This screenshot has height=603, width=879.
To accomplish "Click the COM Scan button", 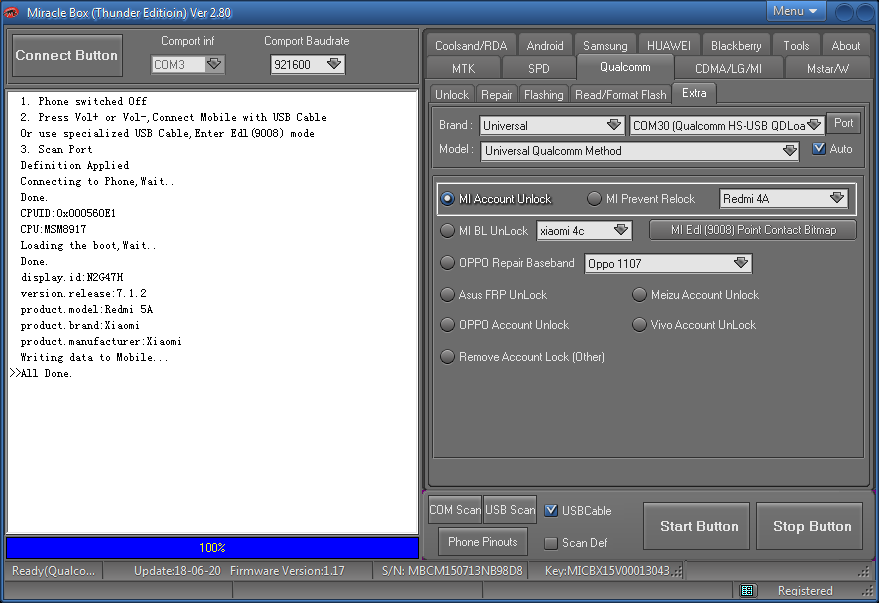I will [x=455, y=510].
